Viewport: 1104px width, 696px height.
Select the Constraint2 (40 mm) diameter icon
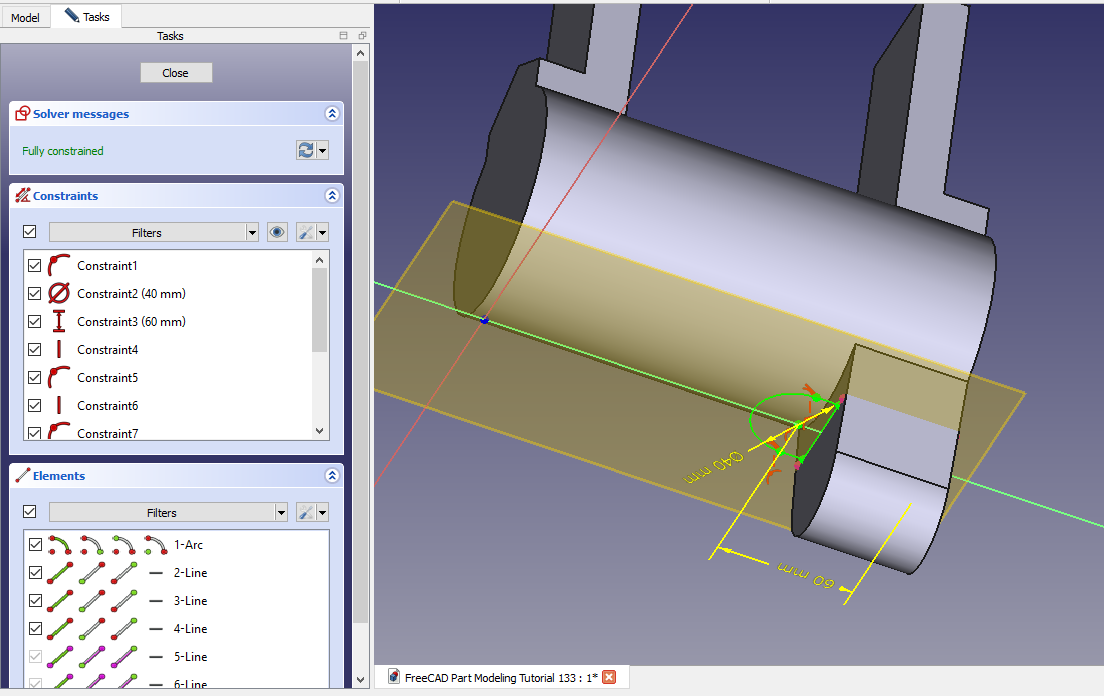(59, 294)
